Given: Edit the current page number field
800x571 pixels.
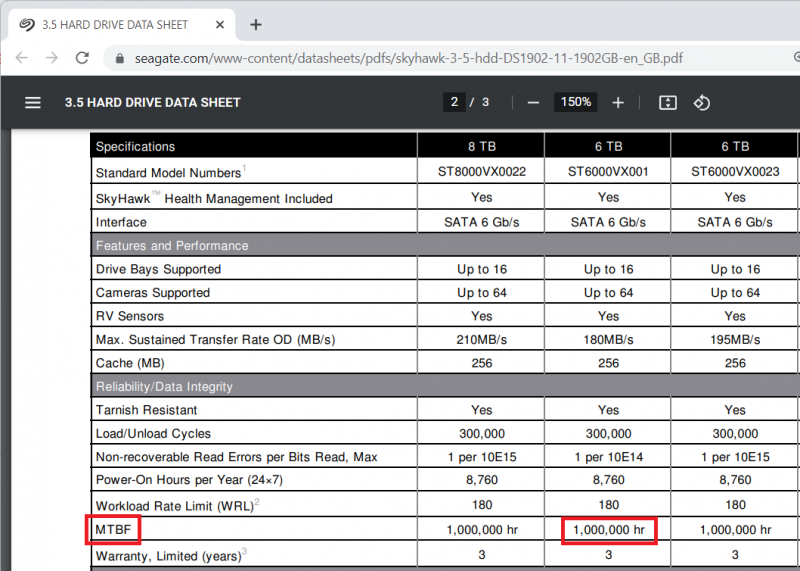Looking at the screenshot, I should click(455, 102).
